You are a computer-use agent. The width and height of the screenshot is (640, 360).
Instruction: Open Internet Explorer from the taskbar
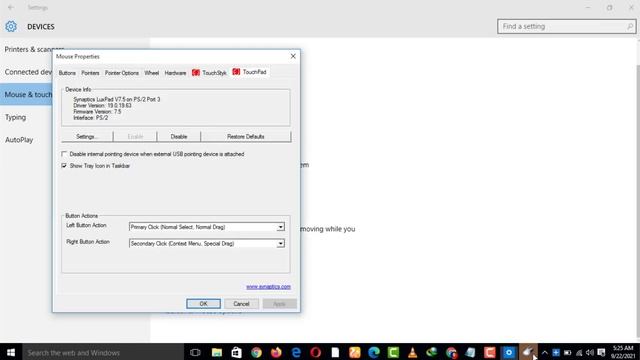[x=296, y=352]
